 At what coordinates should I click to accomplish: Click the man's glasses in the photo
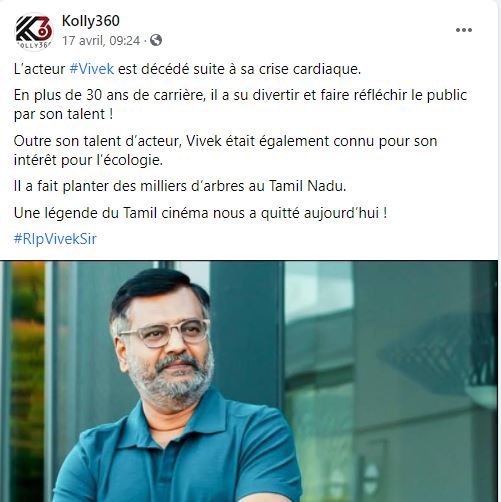166,333
